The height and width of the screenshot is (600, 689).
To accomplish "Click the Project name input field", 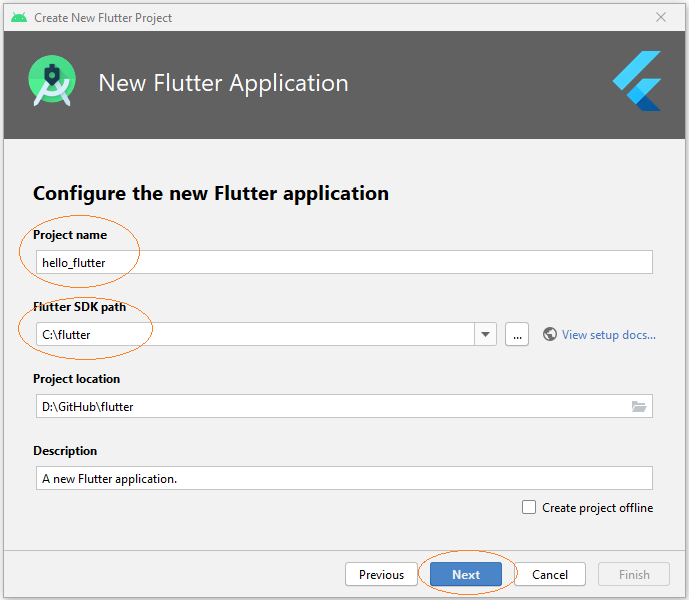I will pyautogui.click(x=344, y=262).
